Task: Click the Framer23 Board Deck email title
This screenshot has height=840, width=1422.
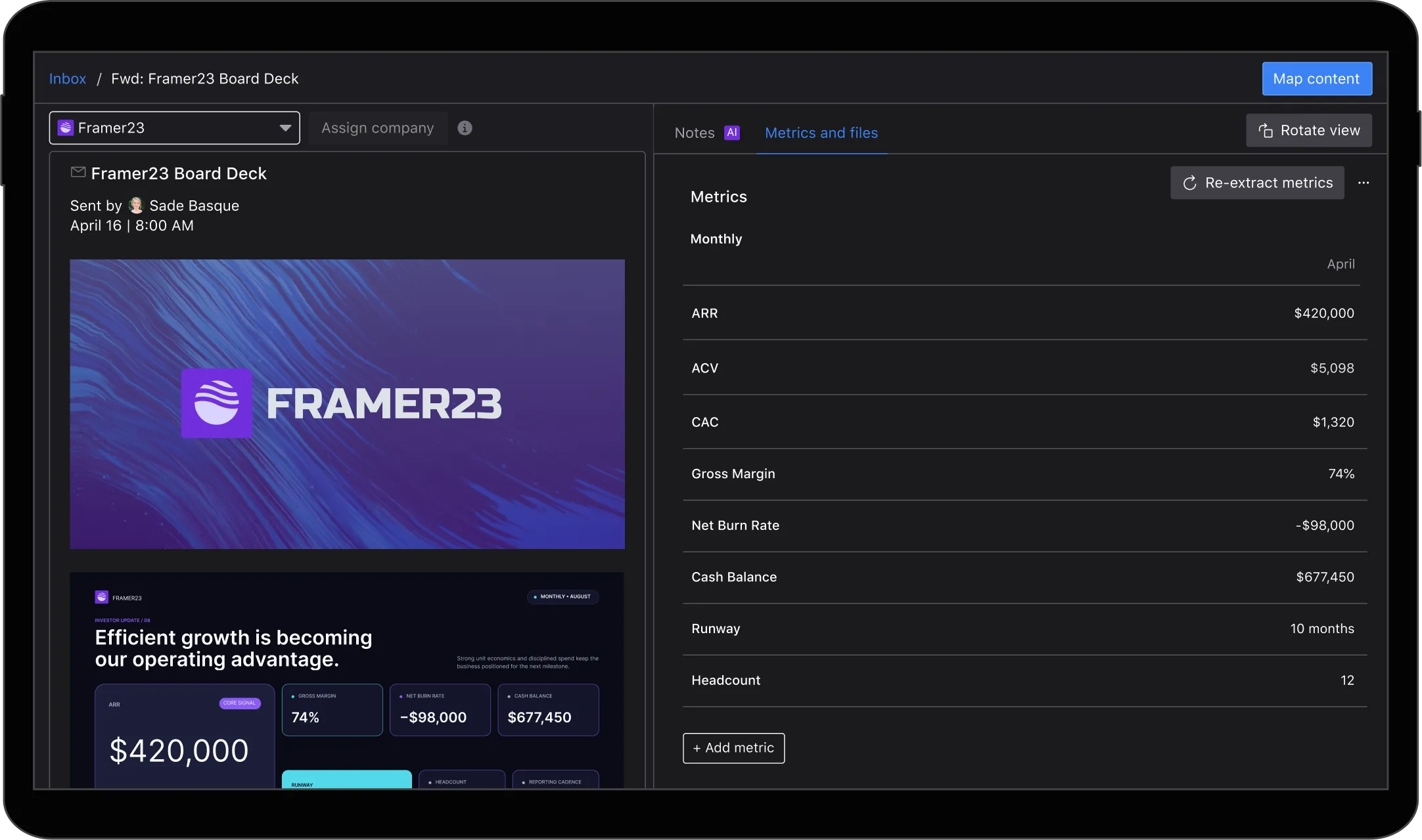Action: 179,173
